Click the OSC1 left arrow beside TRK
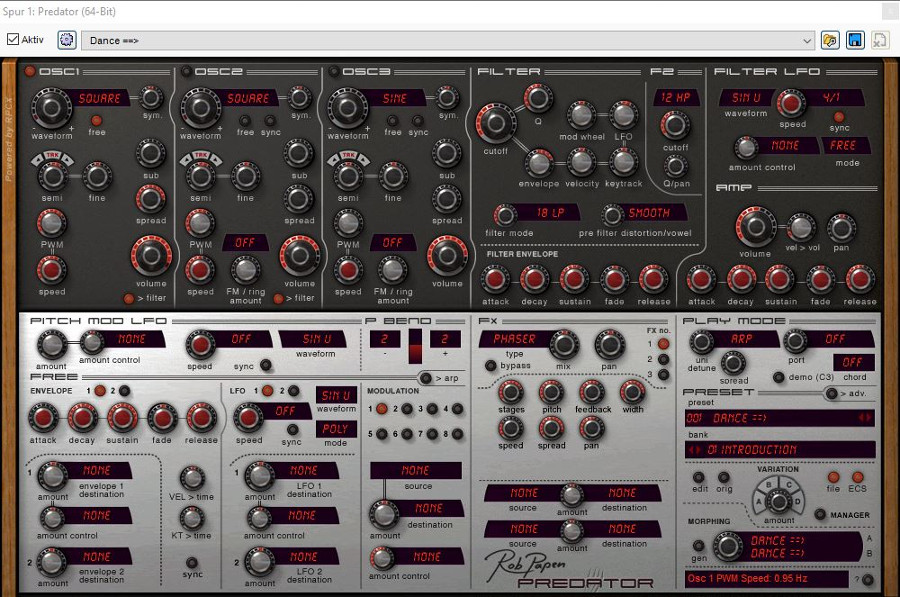900x597 pixels. tap(38, 160)
